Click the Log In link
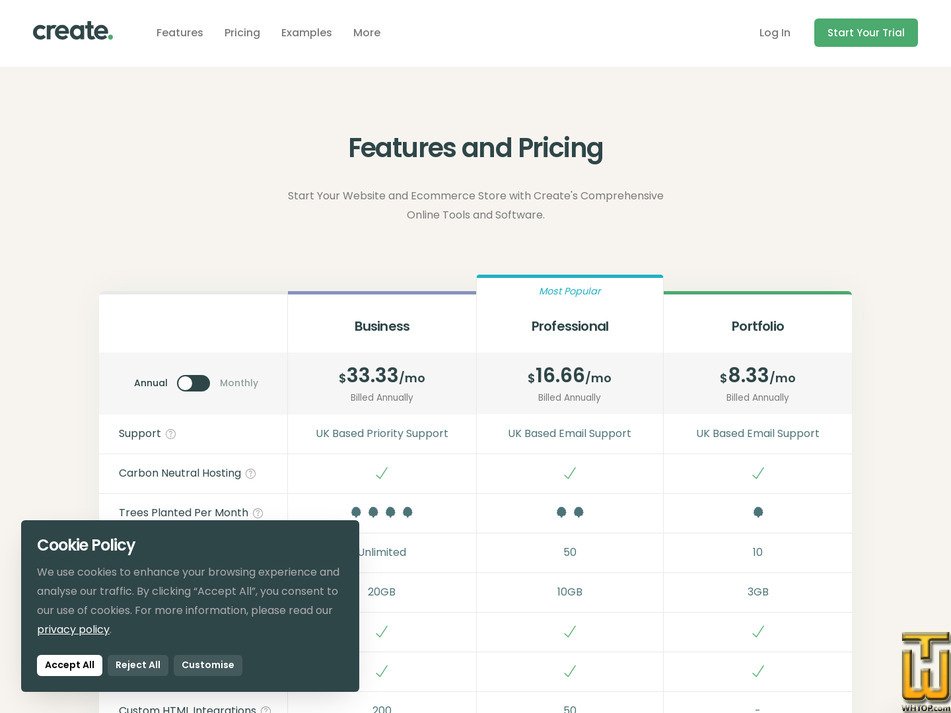Viewport: 951px width, 713px height. (x=775, y=33)
